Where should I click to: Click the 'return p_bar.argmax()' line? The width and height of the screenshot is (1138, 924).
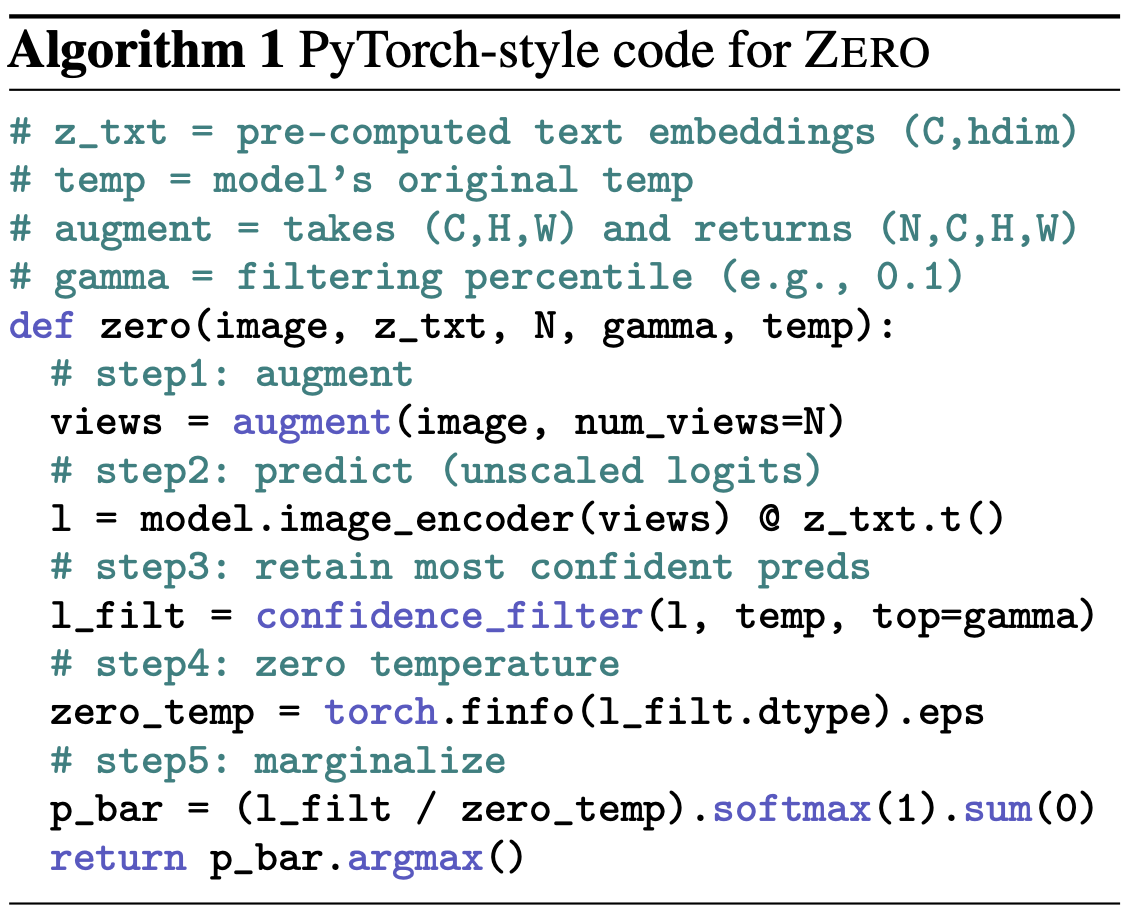coord(287,859)
